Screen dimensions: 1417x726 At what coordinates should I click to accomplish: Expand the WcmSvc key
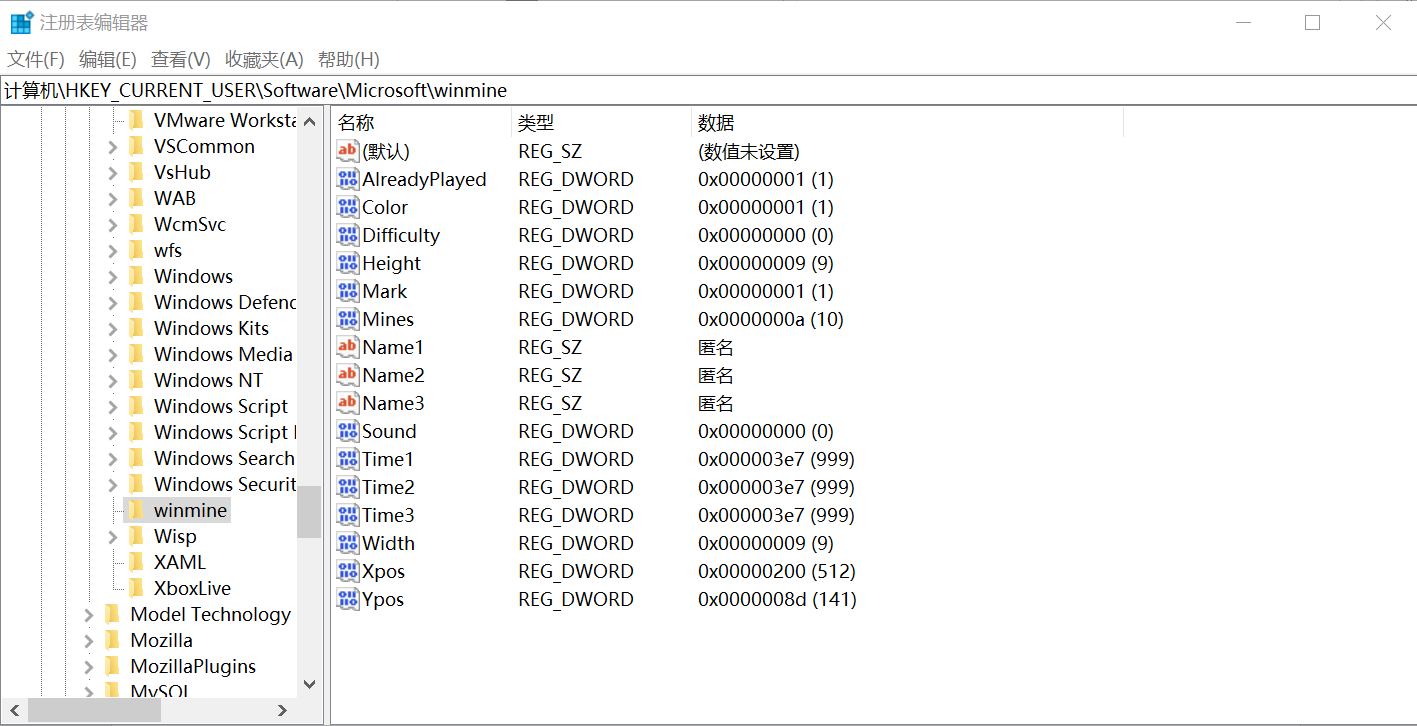112,225
